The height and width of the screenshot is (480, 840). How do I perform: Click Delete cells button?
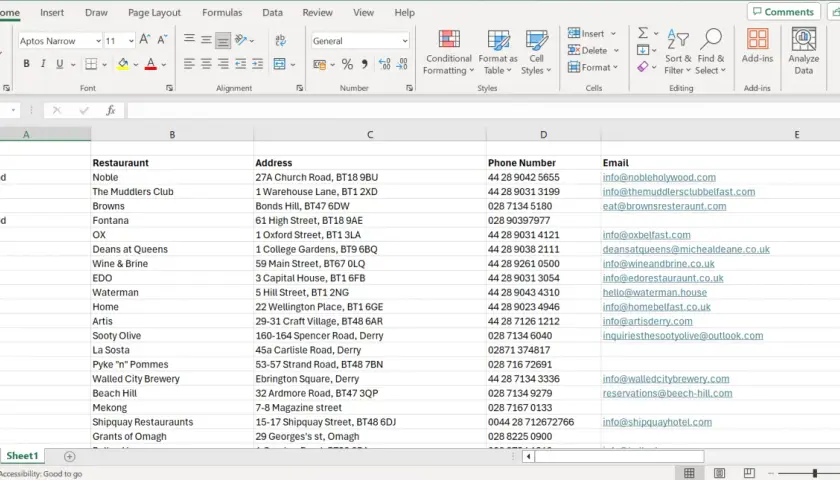click(588, 50)
